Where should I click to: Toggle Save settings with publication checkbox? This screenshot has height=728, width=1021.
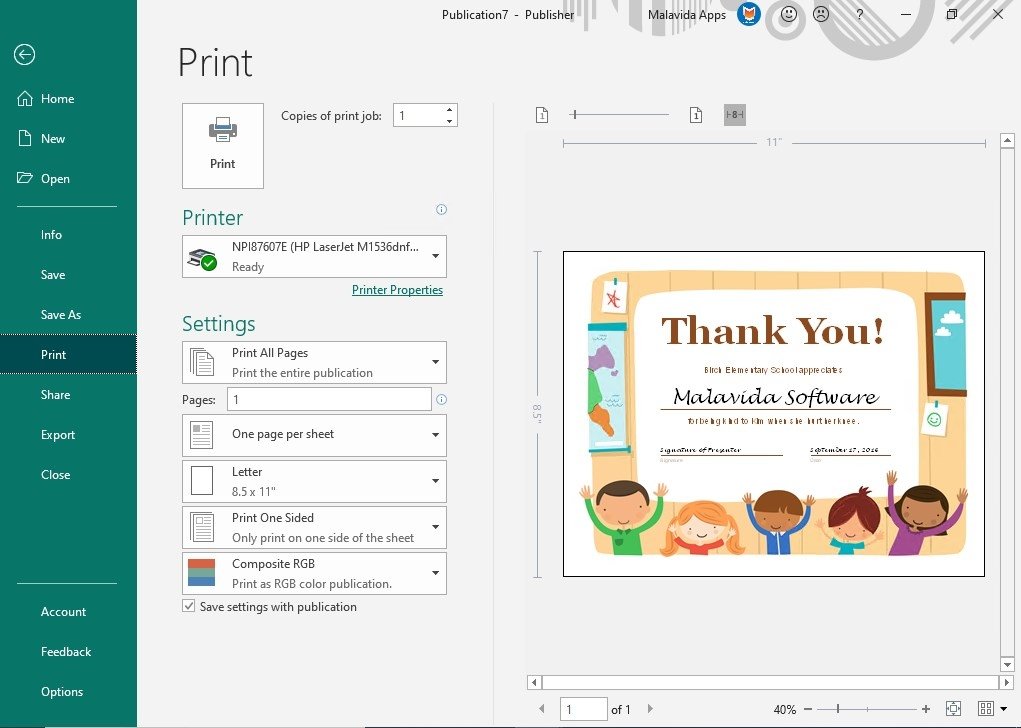tap(189, 607)
